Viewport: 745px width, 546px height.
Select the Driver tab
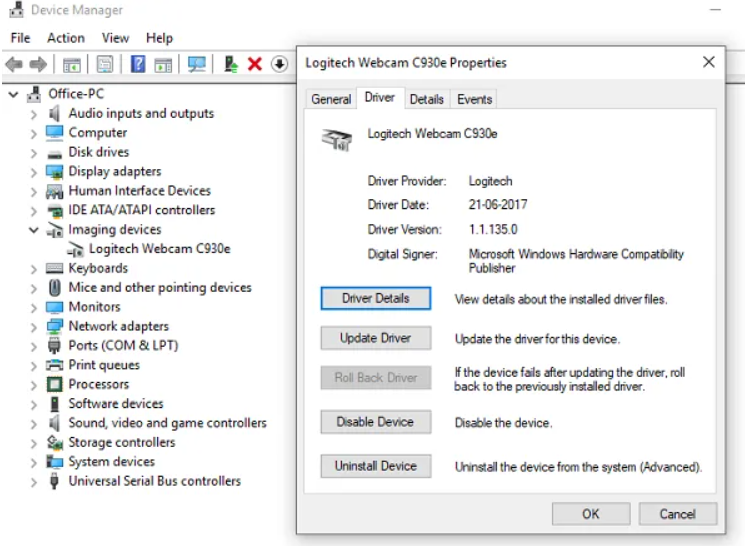[x=380, y=97]
